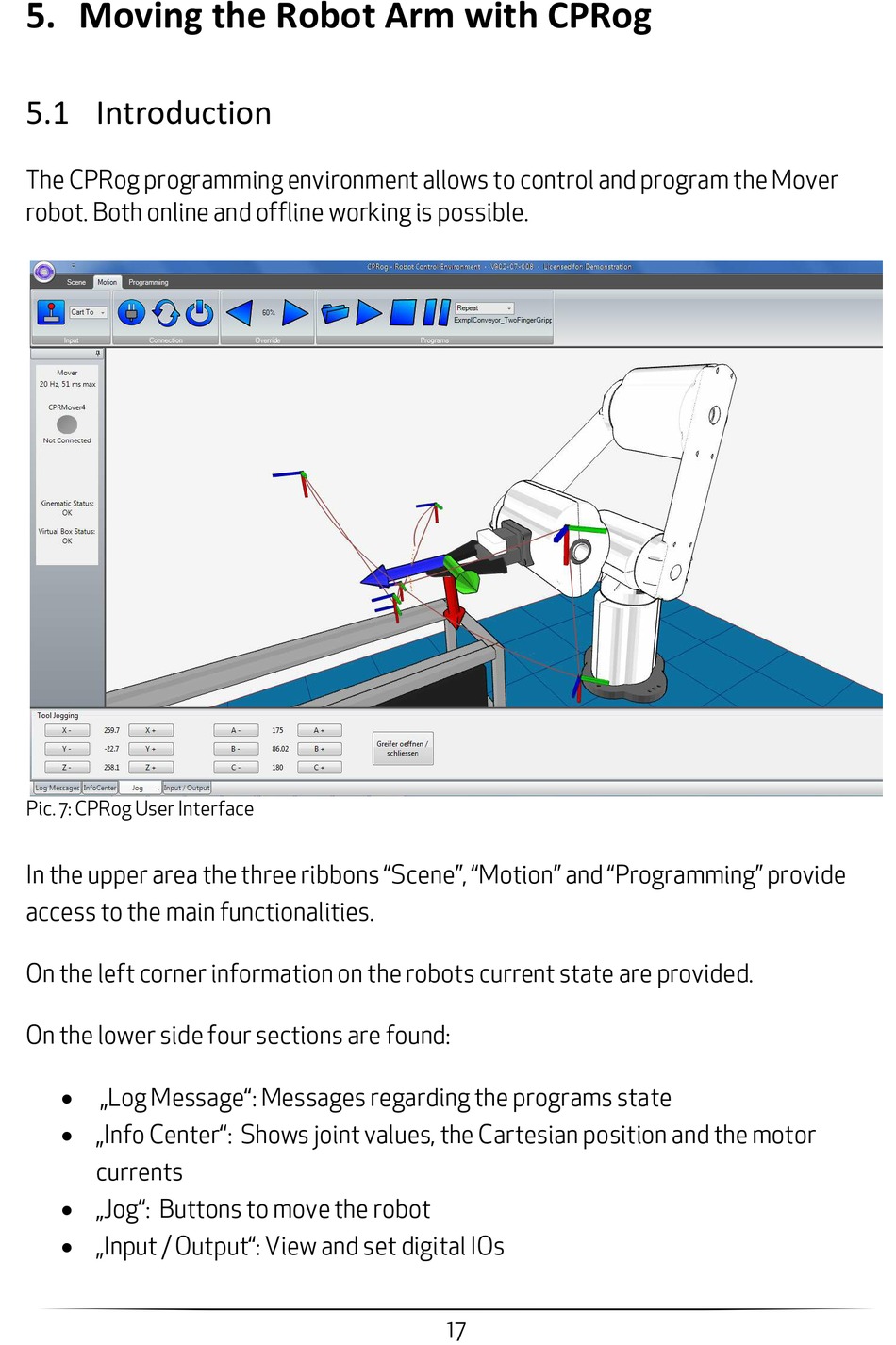Decrease override with the left arrow

coord(240,312)
